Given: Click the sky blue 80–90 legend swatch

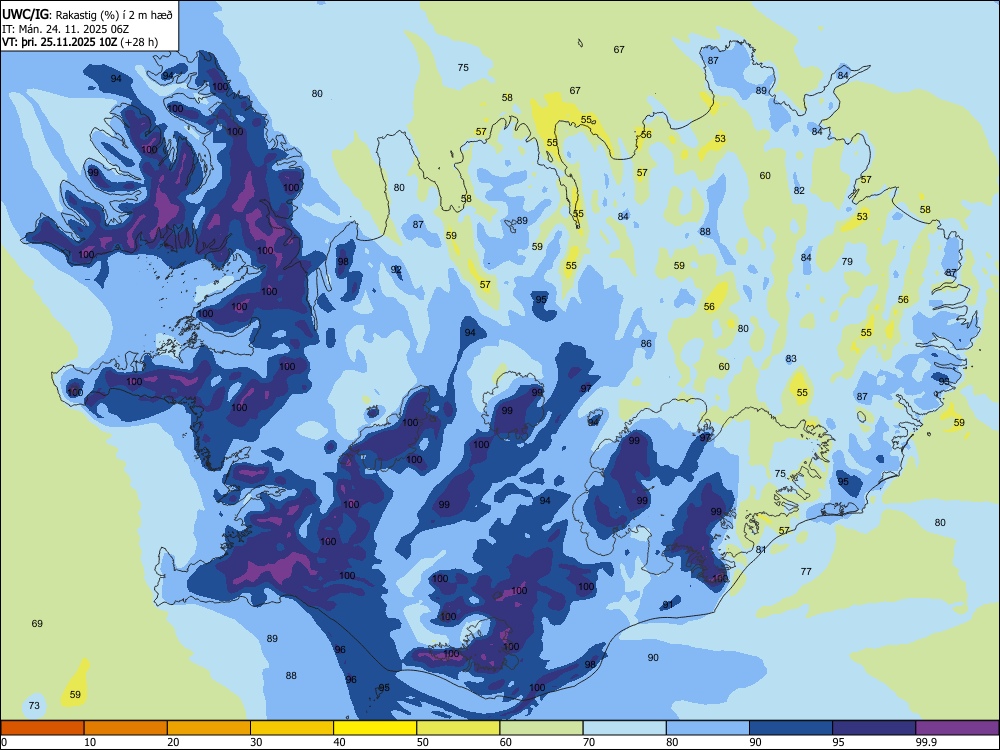Looking at the screenshot, I should point(708,728).
